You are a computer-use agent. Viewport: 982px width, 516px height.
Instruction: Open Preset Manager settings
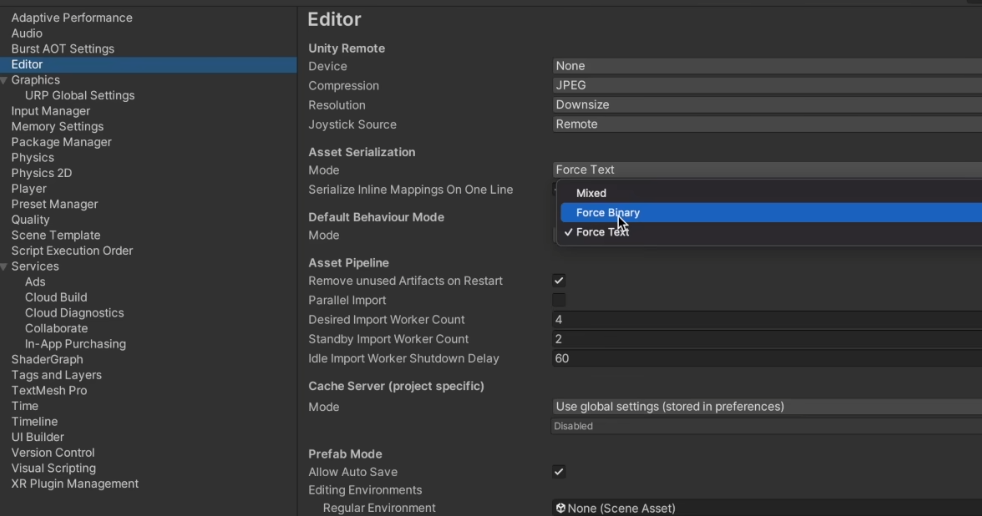coord(54,204)
